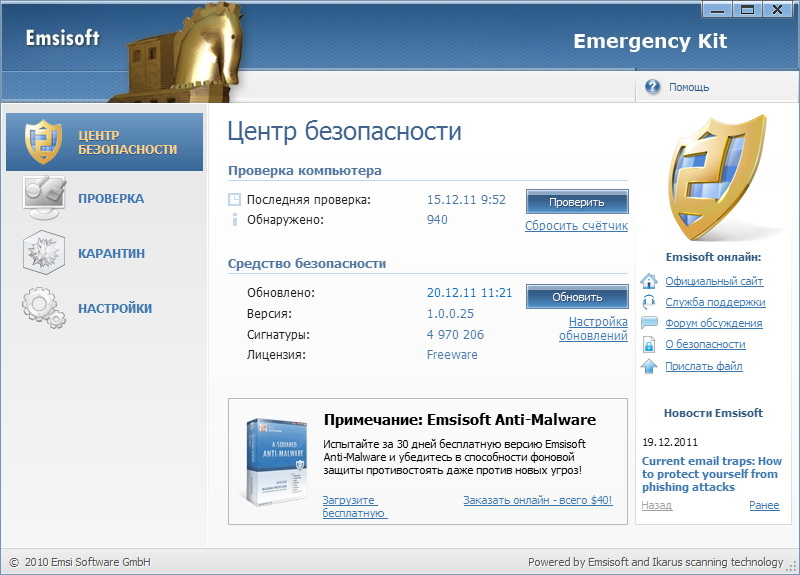The width and height of the screenshot is (800, 575).
Task: Minimize the Emergency Kit window
Action: pos(717,10)
